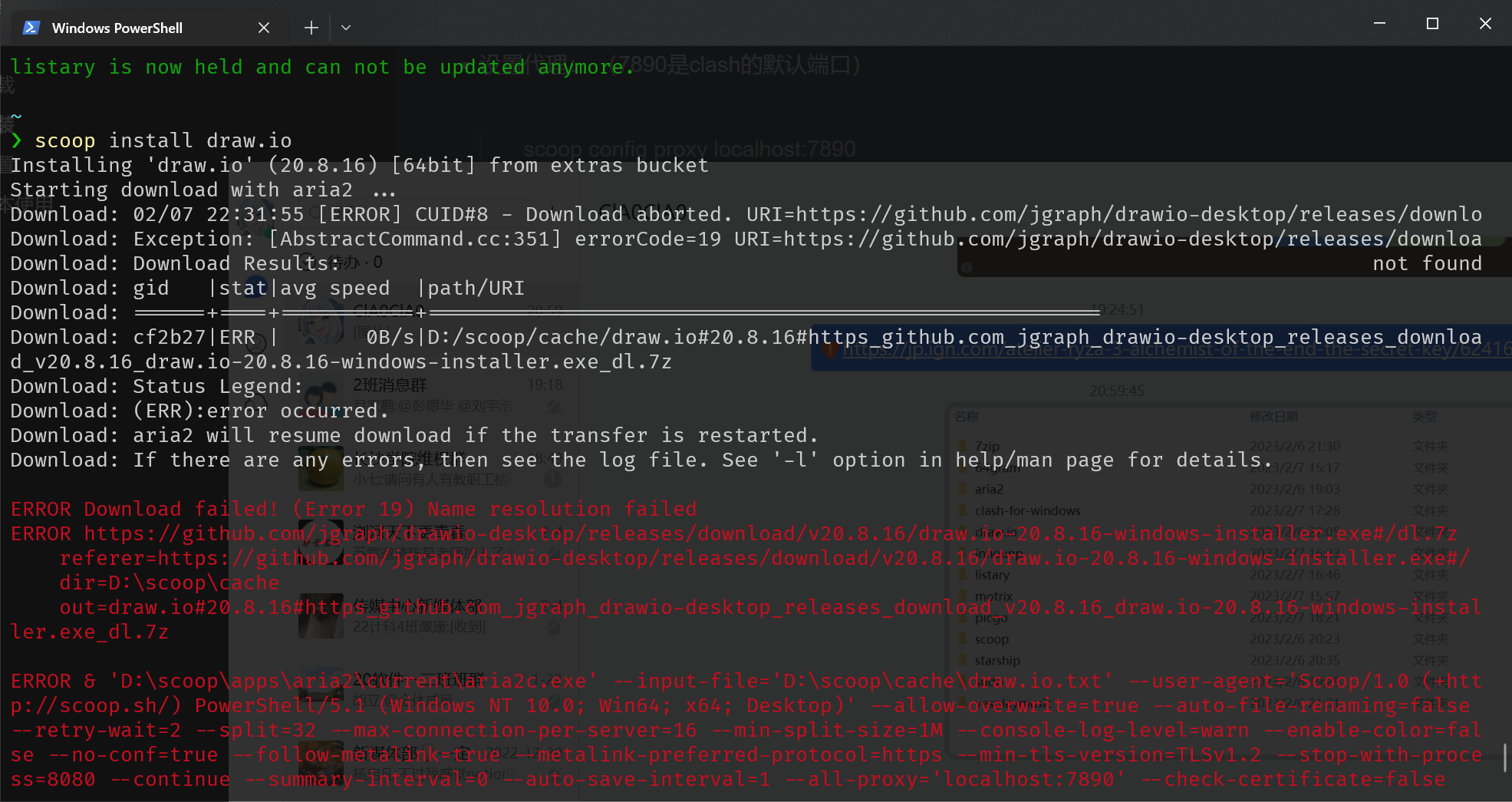The image size is (1512, 802).
Task: Click the green prompt chevron before scoop
Action: point(17,141)
